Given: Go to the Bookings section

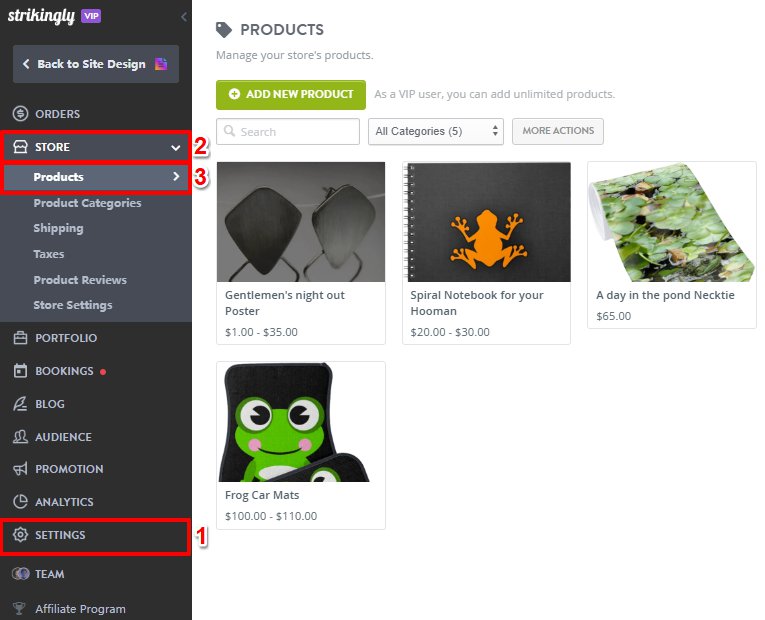Looking at the screenshot, I should tap(64, 371).
